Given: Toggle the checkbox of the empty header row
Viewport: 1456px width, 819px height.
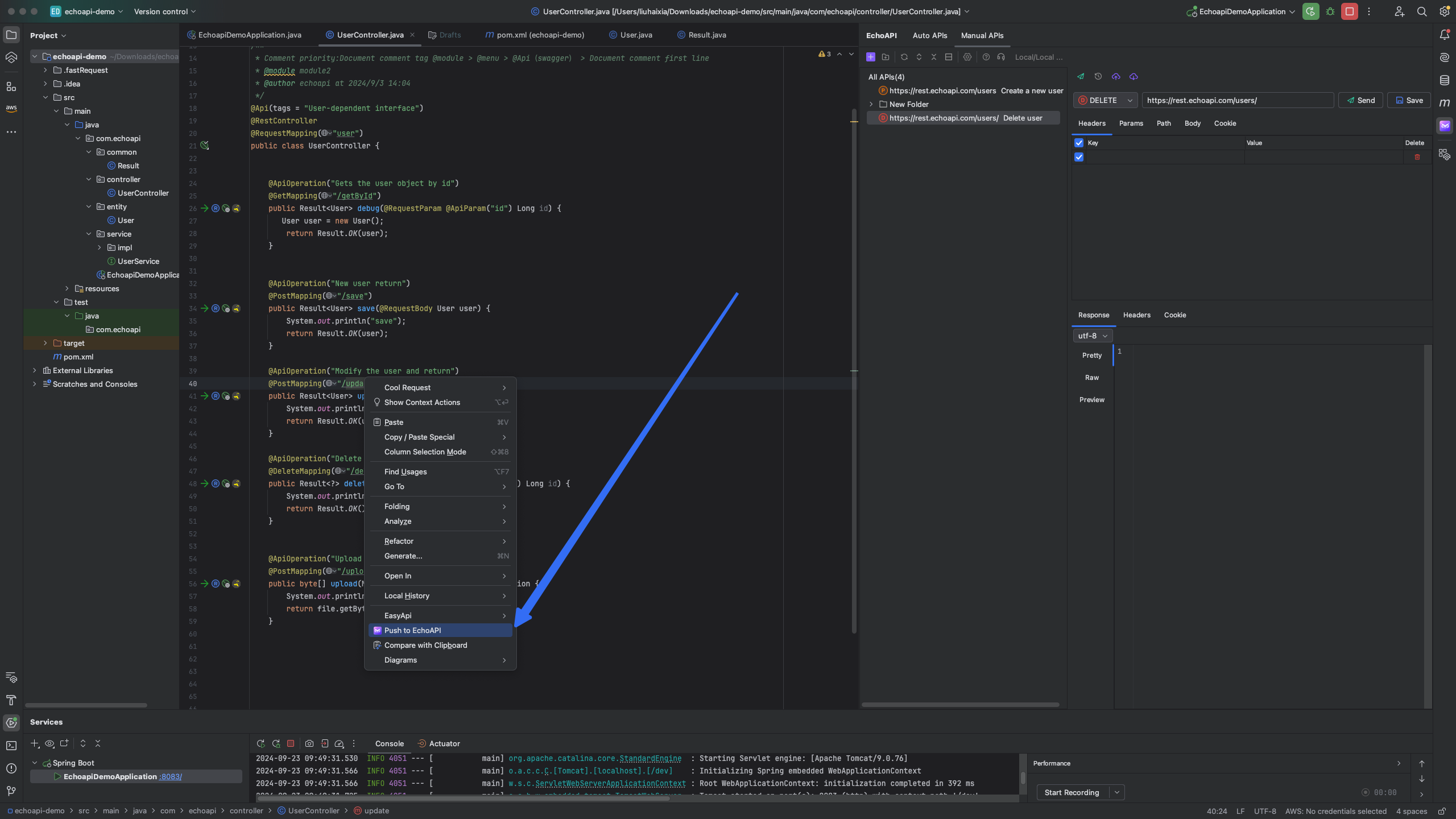Looking at the screenshot, I should (1079, 157).
